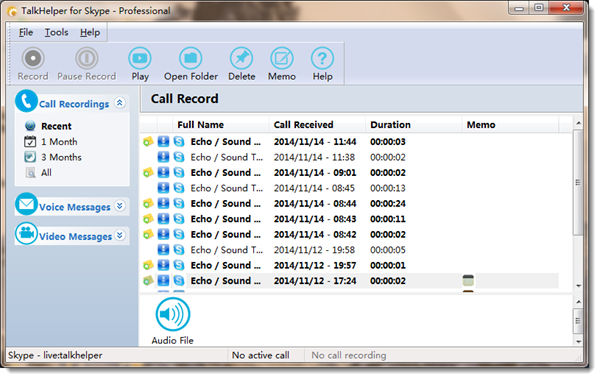Open the Memo editor icon

(282, 58)
